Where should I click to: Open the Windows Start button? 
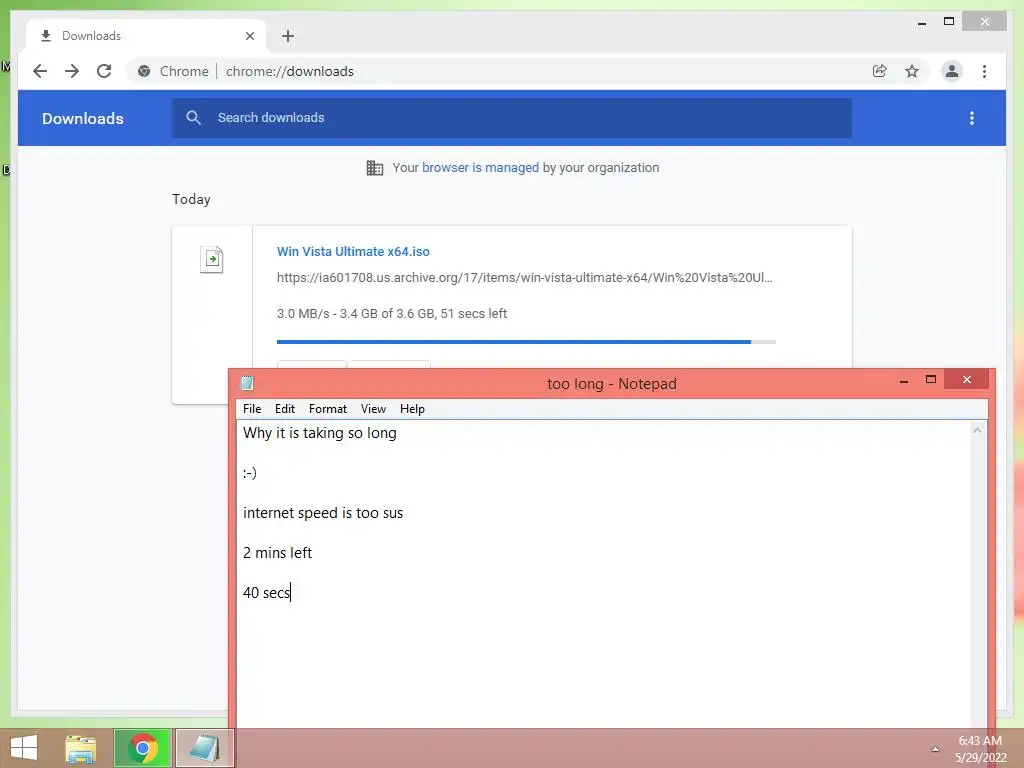pyautogui.click(x=24, y=748)
